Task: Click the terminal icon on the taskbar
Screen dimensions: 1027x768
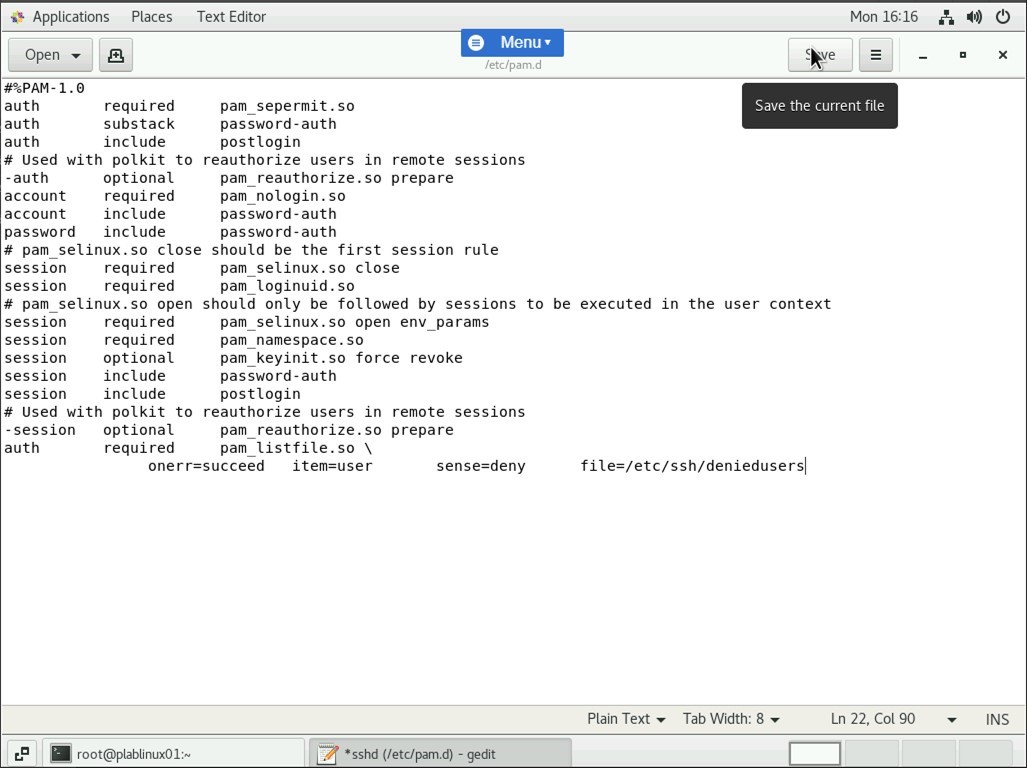Action: click(x=62, y=753)
